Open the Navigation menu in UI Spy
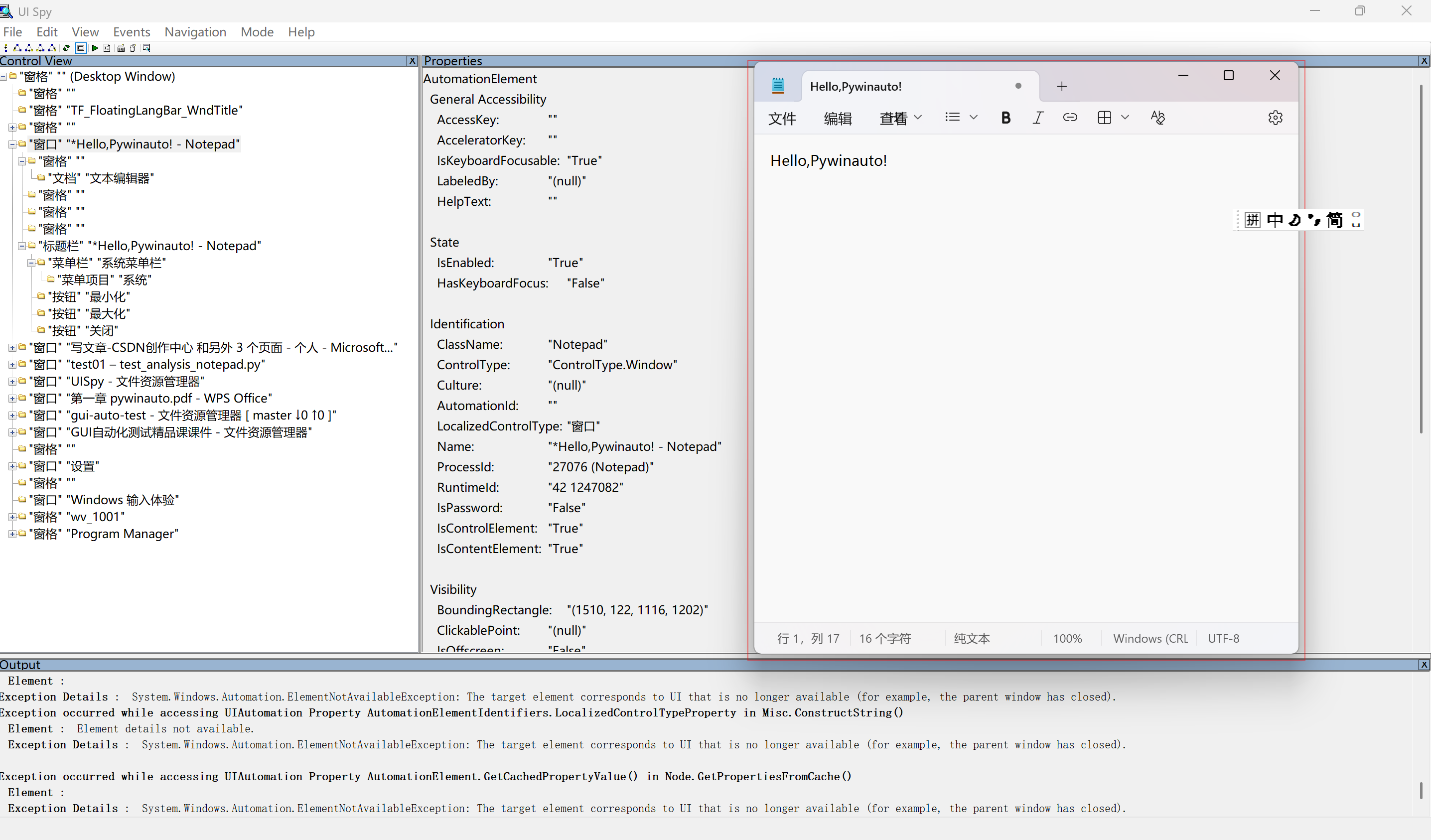Screen dimensions: 1431x840 coord(195,32)
